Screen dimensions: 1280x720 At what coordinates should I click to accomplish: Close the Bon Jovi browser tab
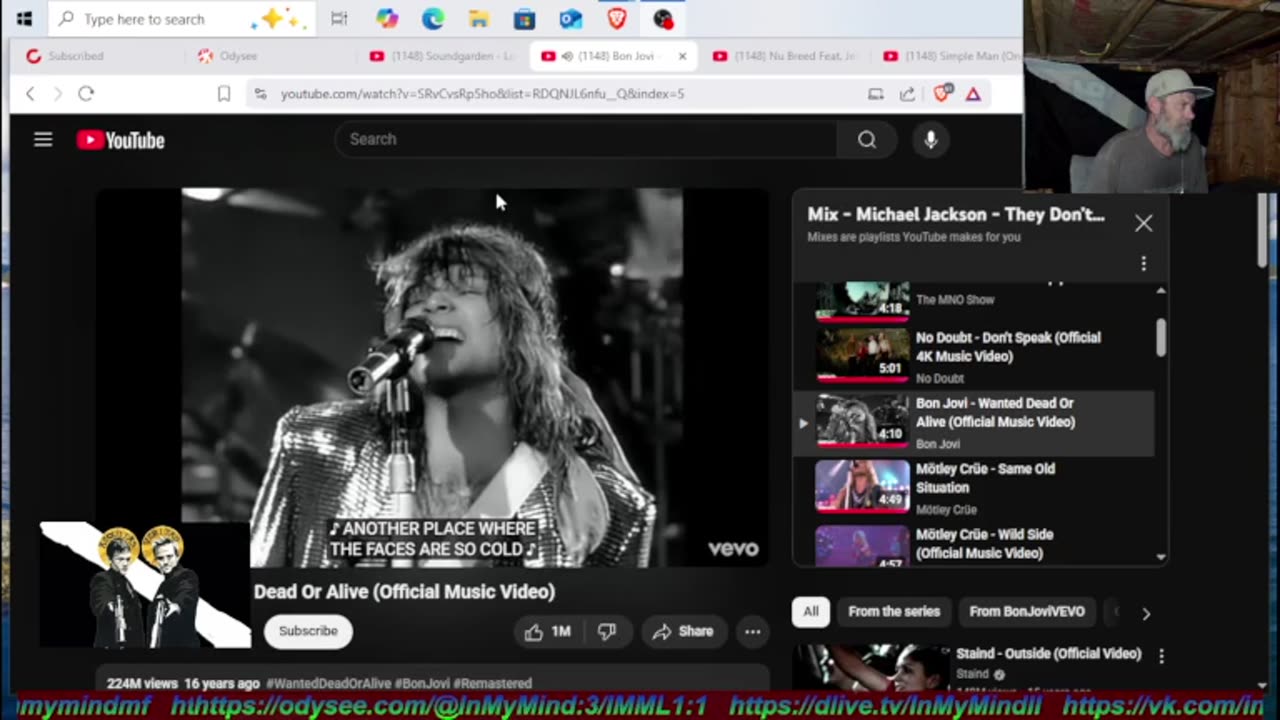pyautogui.click(x=682, y=56)
